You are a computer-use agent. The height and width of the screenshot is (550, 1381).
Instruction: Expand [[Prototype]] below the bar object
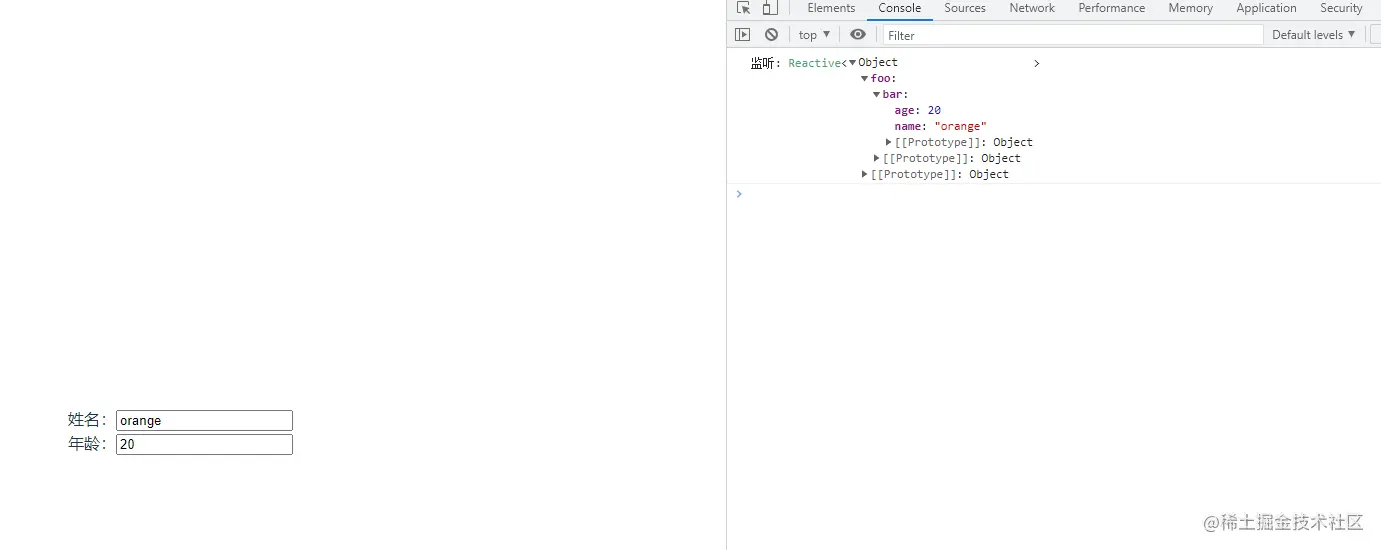tap(877, 158)
